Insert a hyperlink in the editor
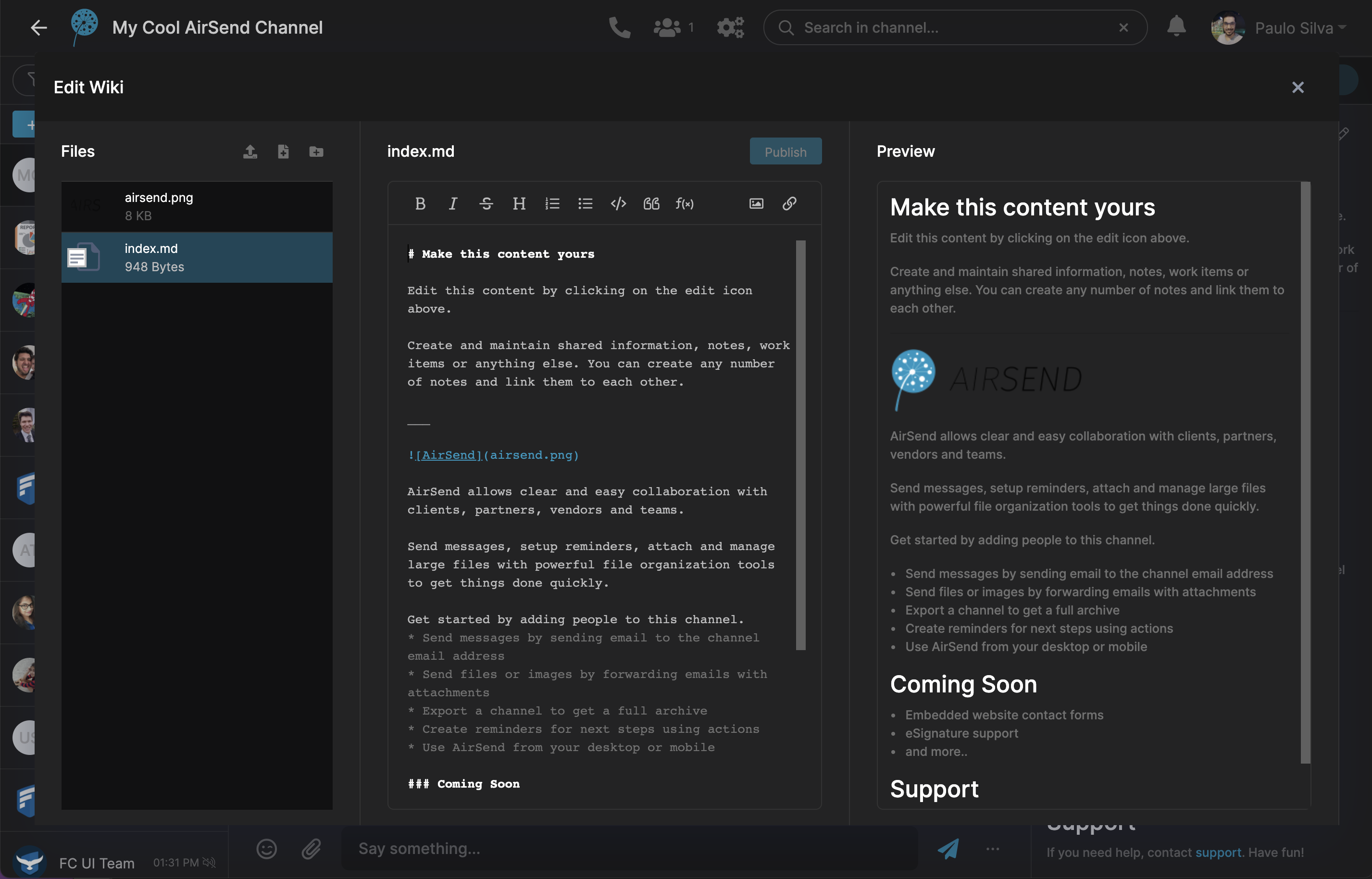 pos(789,203)
